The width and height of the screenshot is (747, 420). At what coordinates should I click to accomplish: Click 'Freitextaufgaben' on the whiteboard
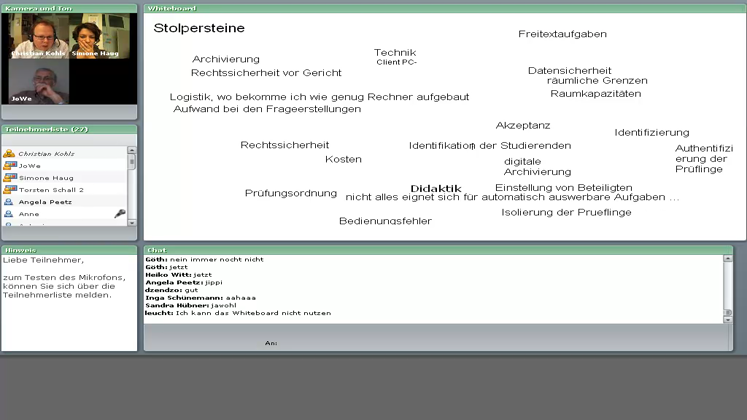pyautogui.click(x=563, y=34)
